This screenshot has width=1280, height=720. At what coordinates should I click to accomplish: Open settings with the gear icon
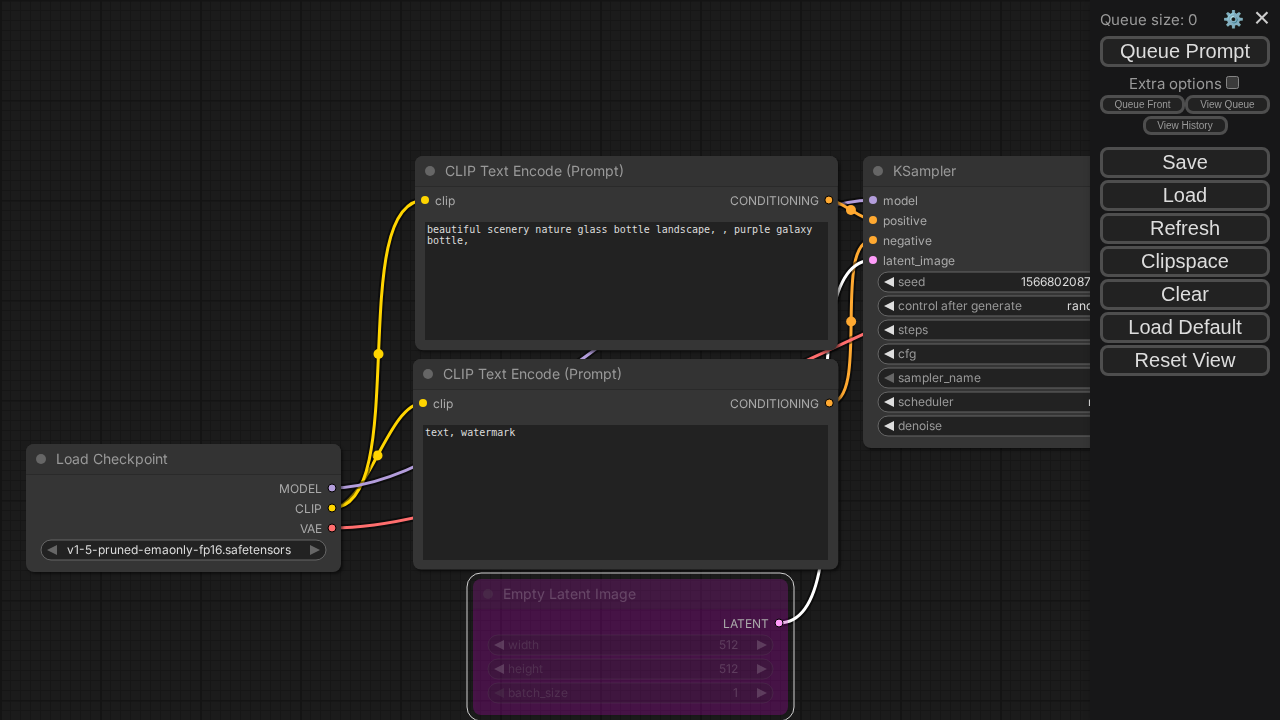[x=1233, y=19]
